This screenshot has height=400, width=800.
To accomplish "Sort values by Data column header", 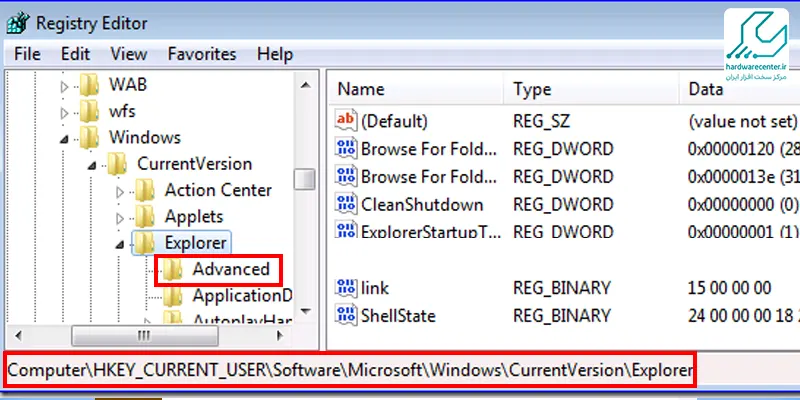I will (739, 89).
